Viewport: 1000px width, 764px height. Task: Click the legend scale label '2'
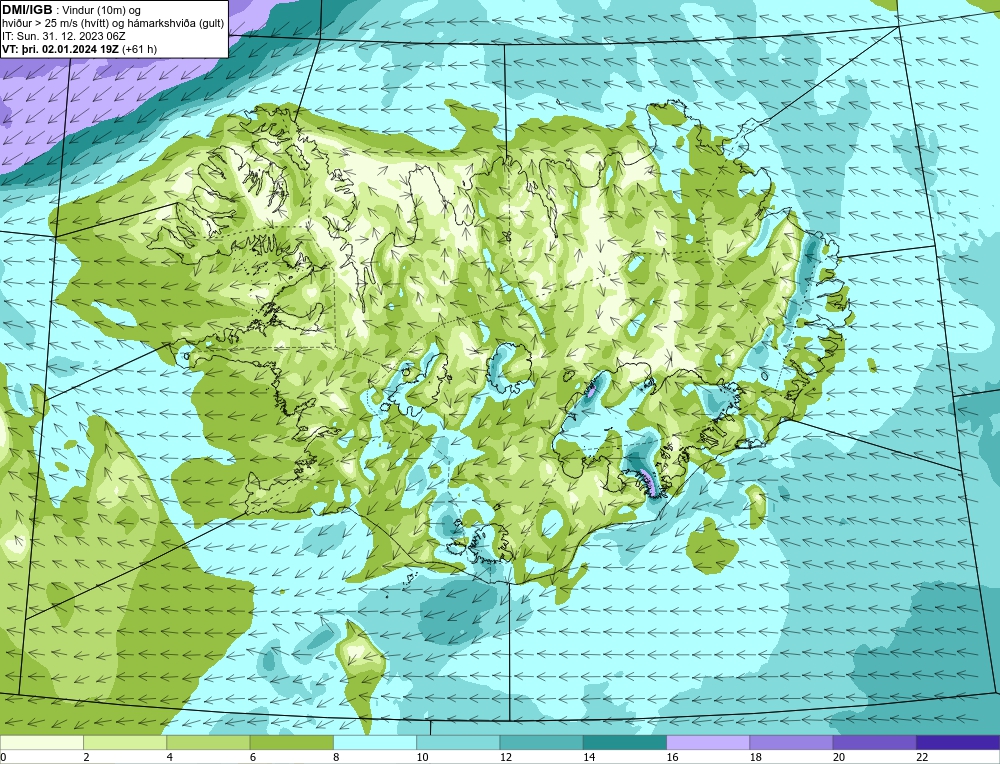click(x=86, y=757)
